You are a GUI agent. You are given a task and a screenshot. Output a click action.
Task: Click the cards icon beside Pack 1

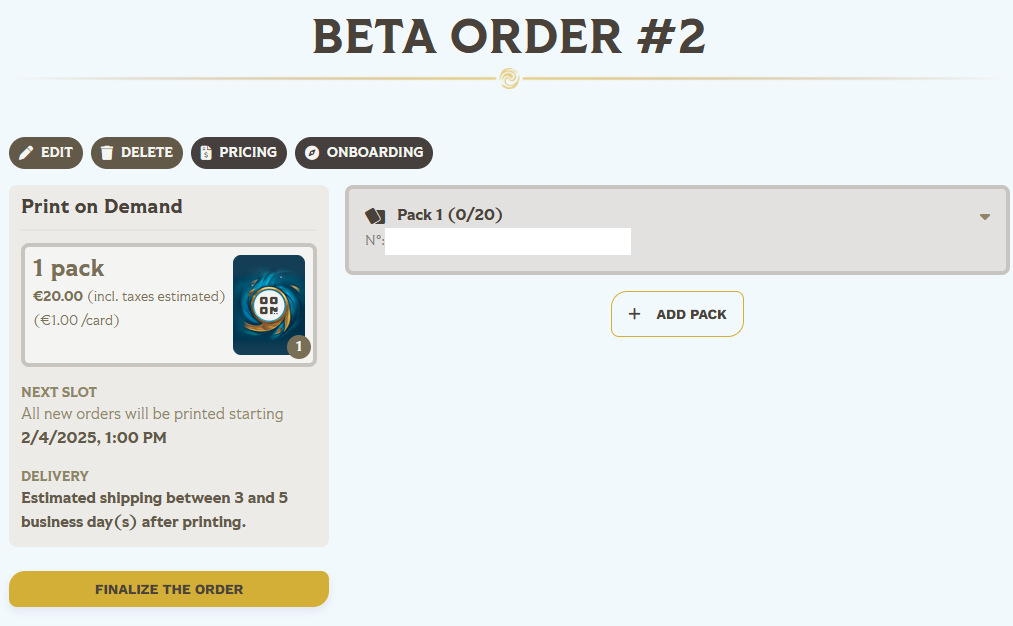[x=375, y=215]
